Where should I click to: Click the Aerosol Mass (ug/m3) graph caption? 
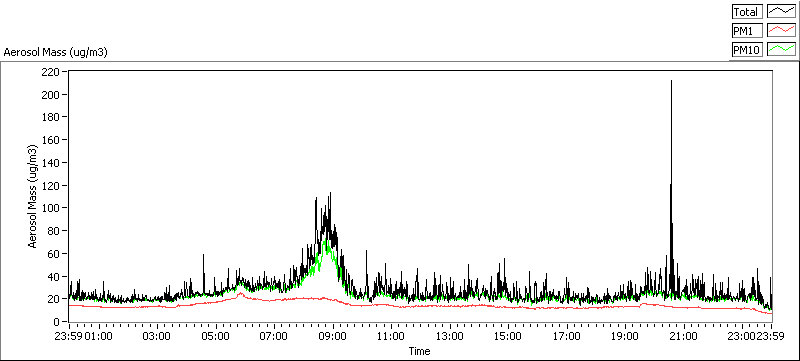[x=55, y=52]
